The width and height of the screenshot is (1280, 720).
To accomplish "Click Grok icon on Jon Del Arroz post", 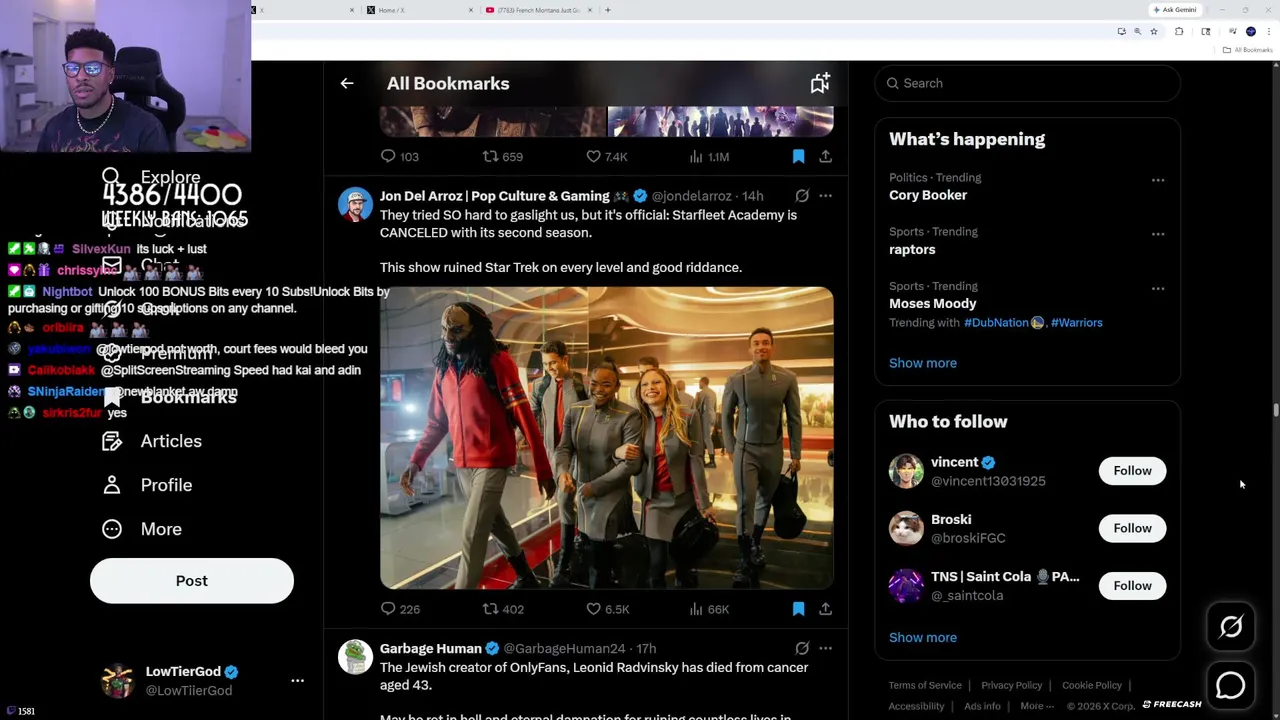I will [x=802, y=196].
